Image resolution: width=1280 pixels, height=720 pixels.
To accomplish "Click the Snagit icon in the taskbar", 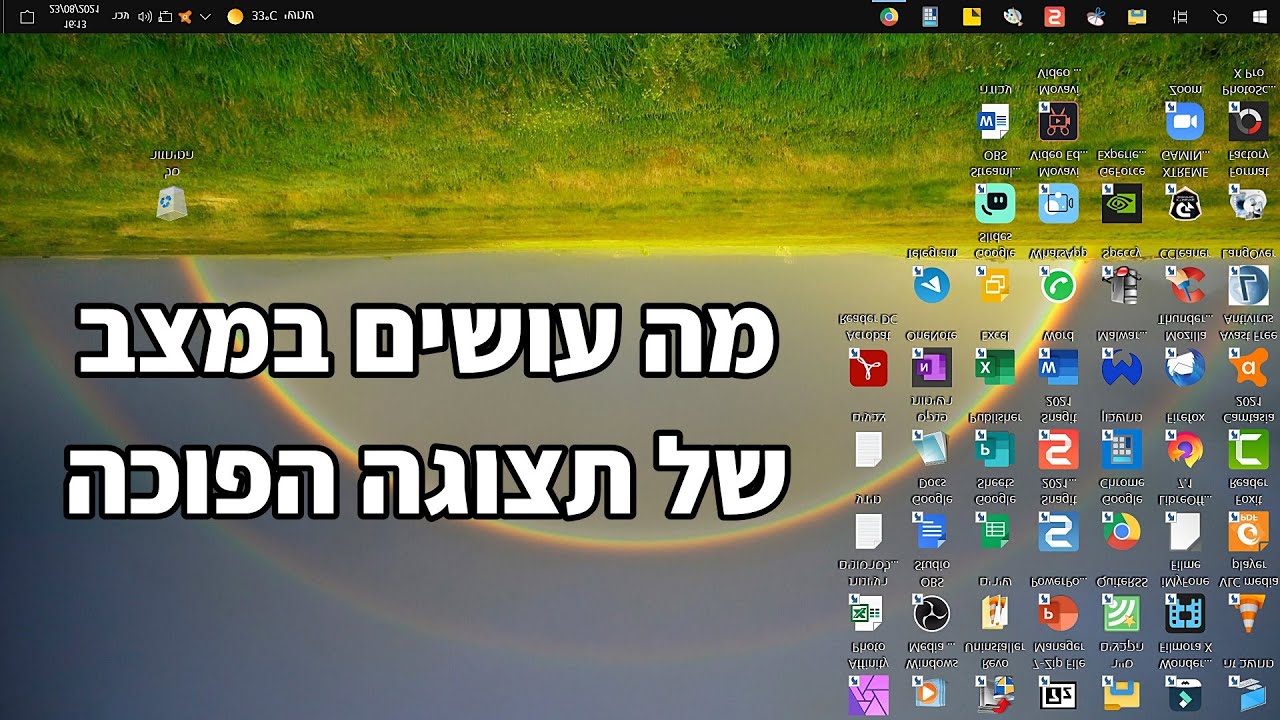I will (x=1054, y=16).
